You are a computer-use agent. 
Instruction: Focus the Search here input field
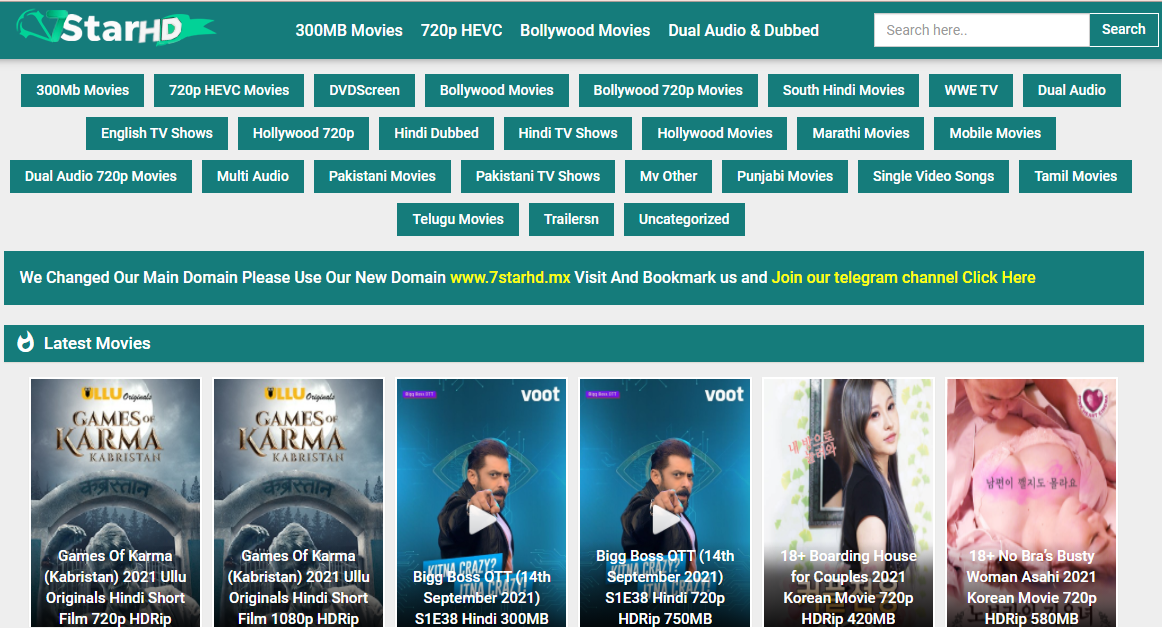(981, 30)
